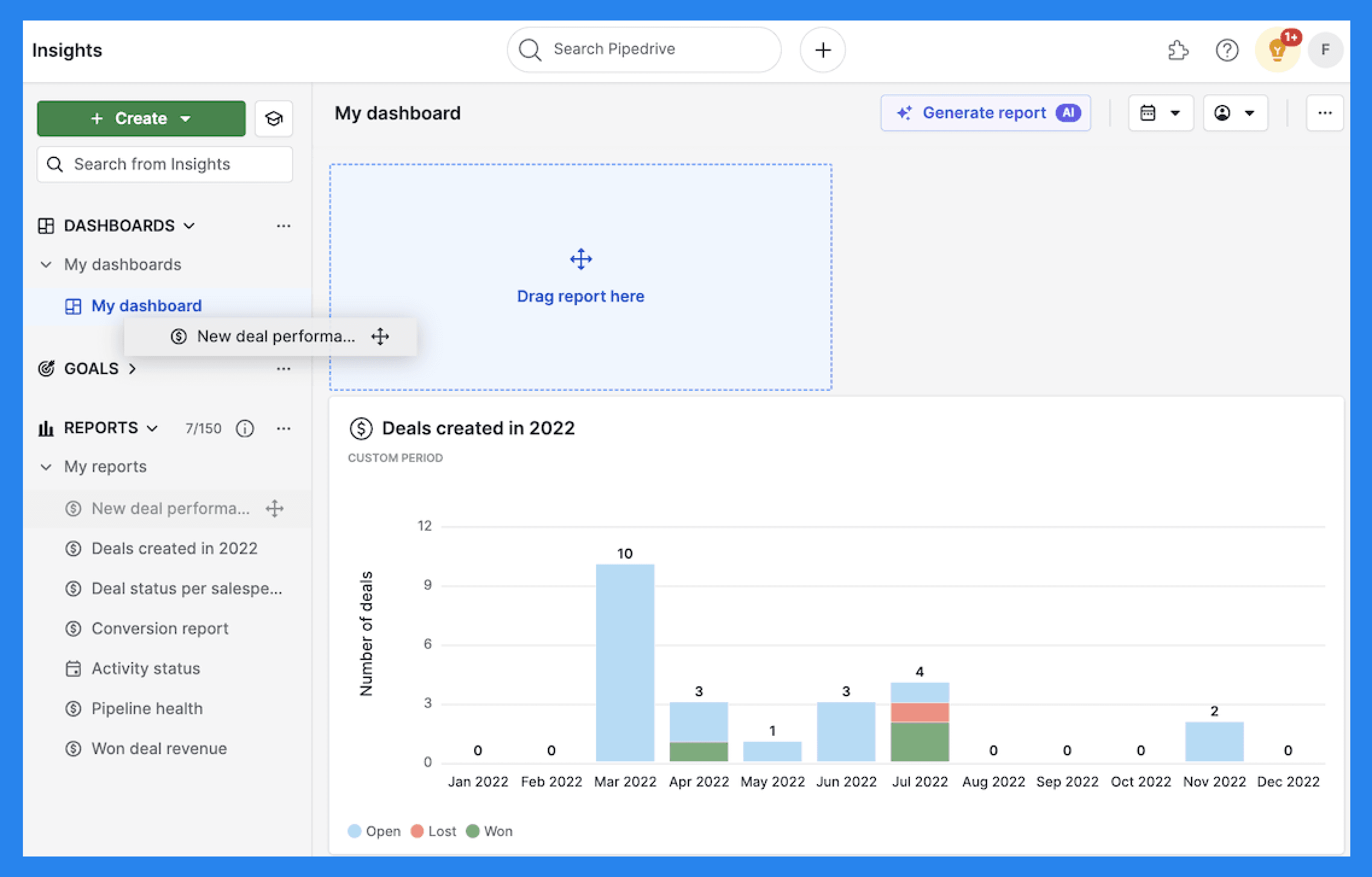This screenshot has height=877, width=1372.
Task: Click the REPORTS bar chart icon
Action: 46,428
